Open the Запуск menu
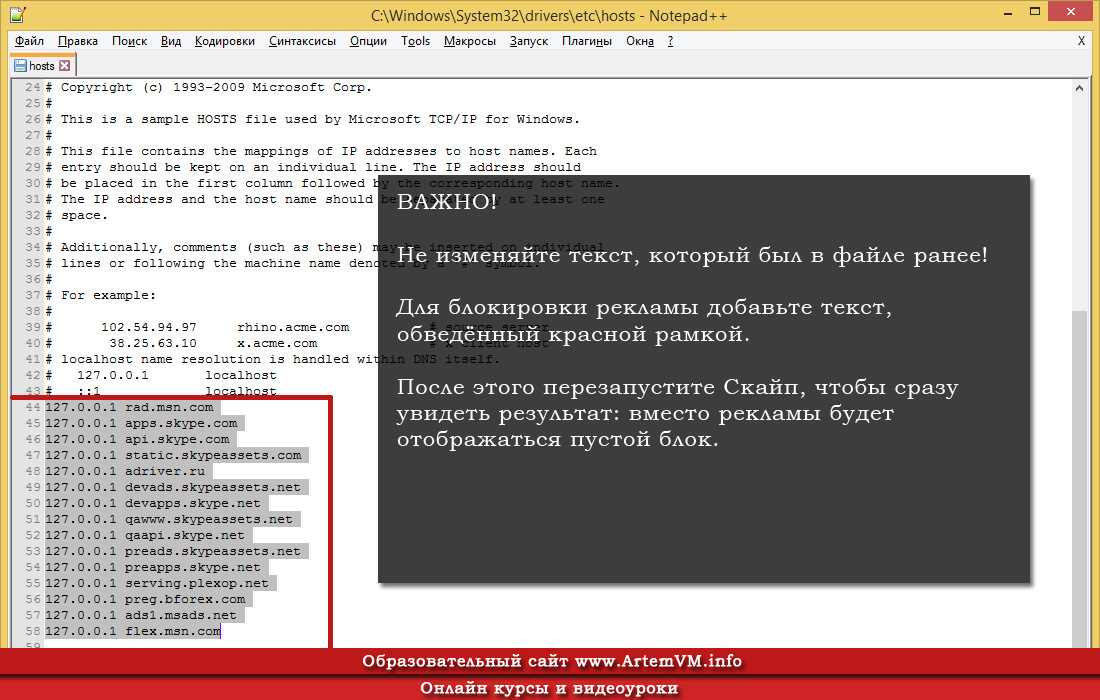The image size is (1100, 700). point(529,41)
